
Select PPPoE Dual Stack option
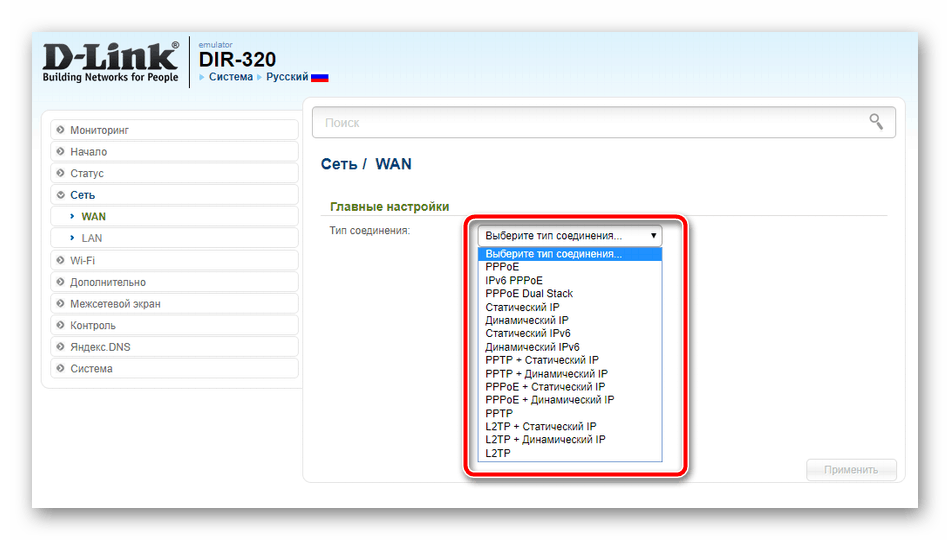coord(570,293)
